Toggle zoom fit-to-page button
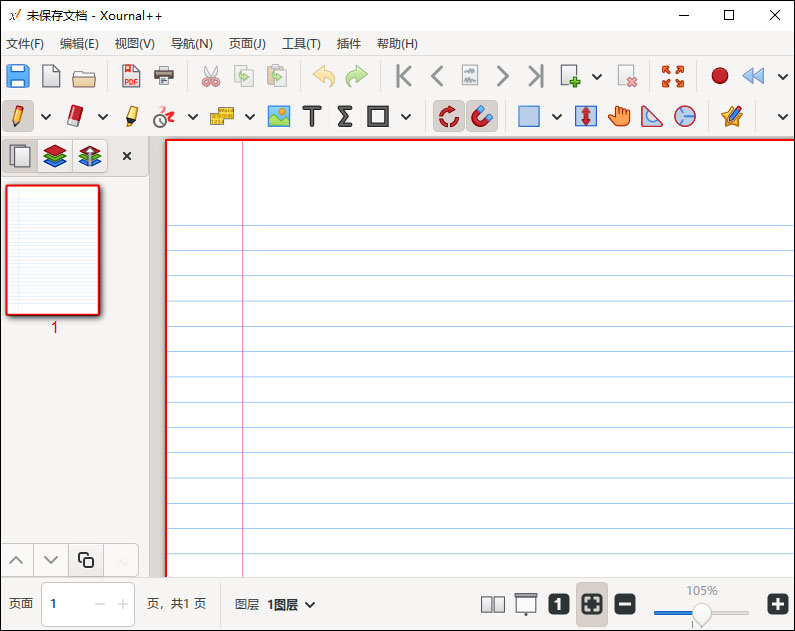Image resolution: width=795 pixels, height=631 pixels. 591,604
